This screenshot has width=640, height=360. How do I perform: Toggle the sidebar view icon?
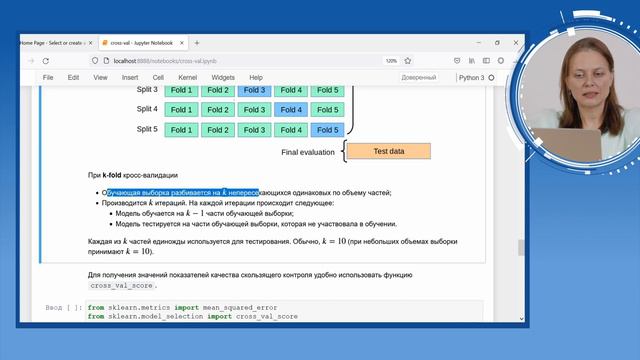pos(486,61)
